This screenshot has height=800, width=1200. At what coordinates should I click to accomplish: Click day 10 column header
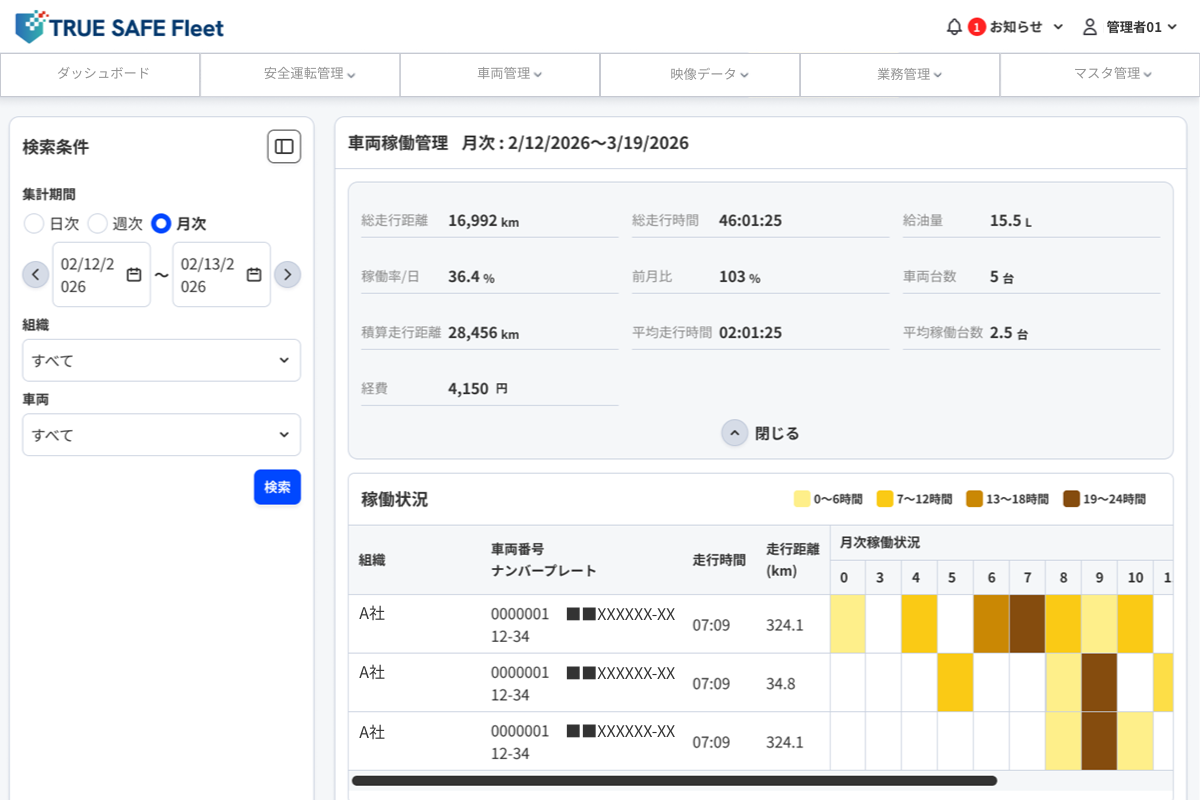tap(1135, 578)
